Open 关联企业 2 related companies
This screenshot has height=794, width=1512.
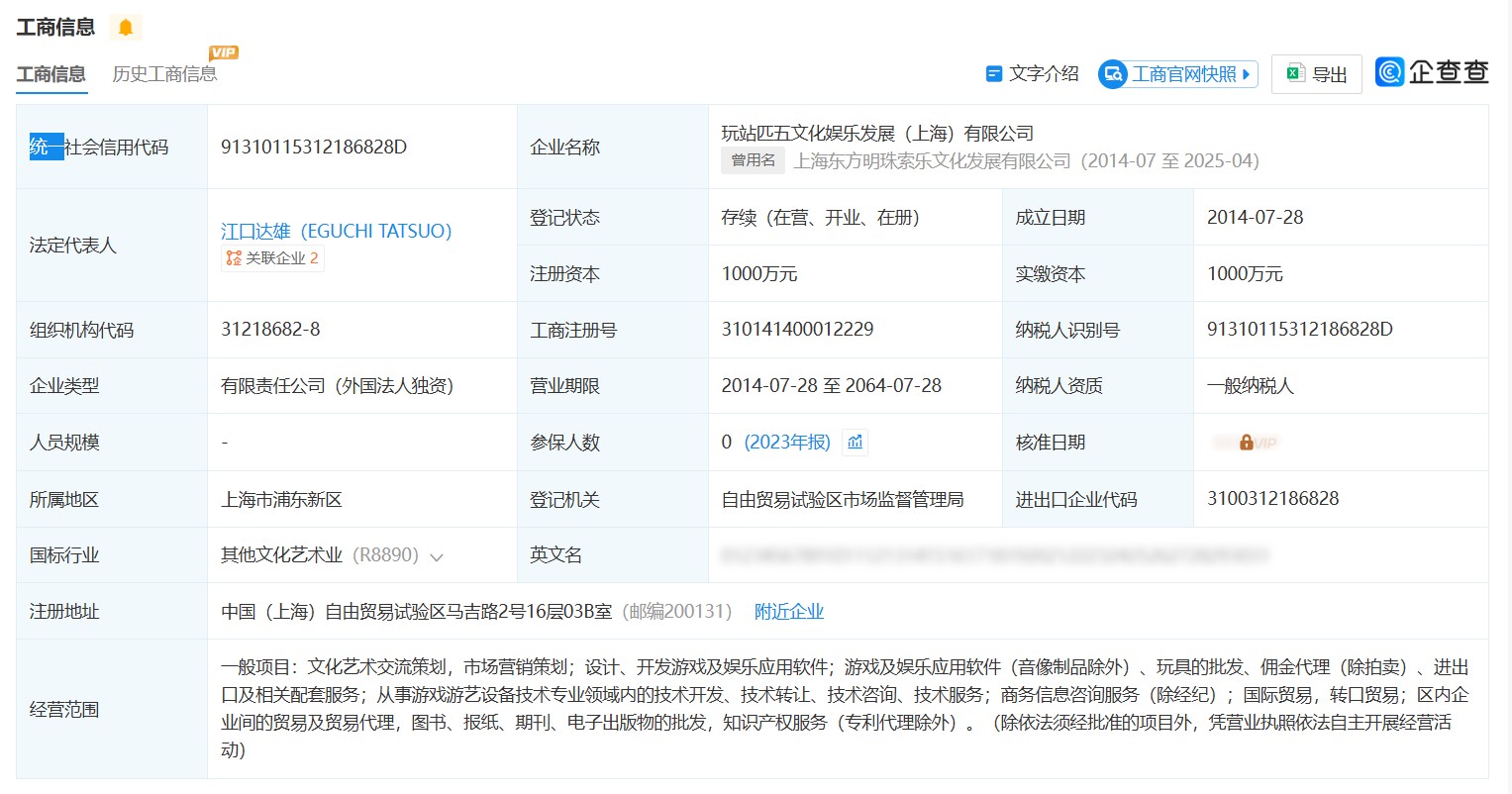(x=272, y=258)
